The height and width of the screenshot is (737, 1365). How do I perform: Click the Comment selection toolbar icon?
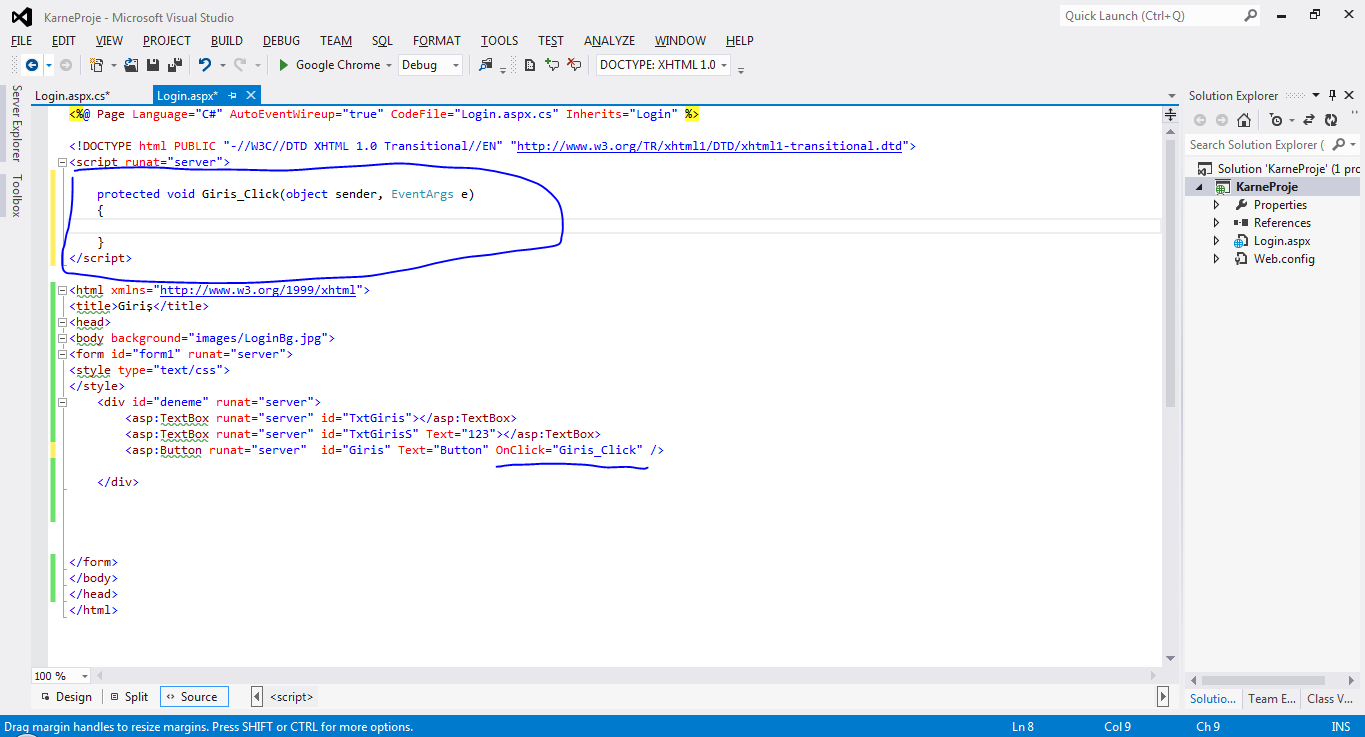(552, 65)
